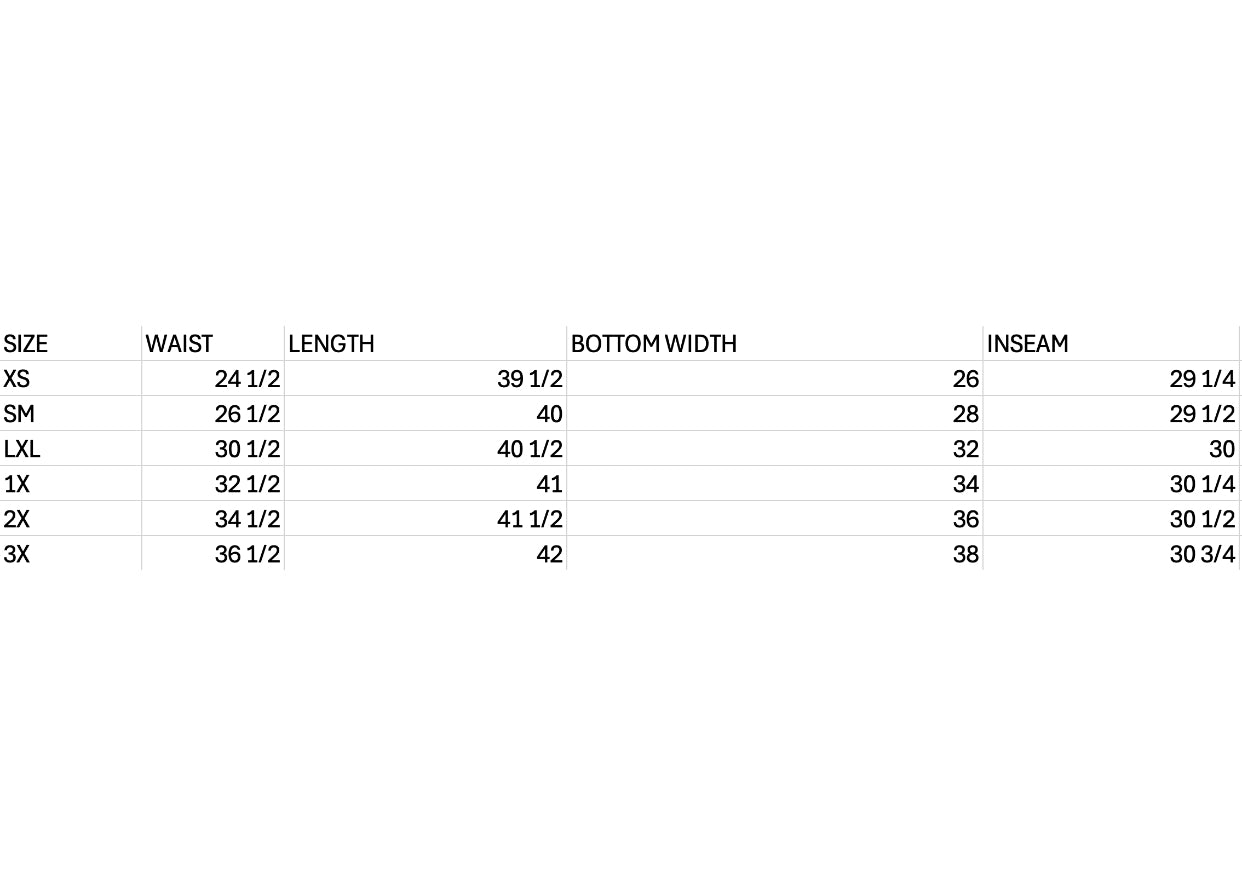
Task: Select the 3X size cell
Action: click(70, 553)
